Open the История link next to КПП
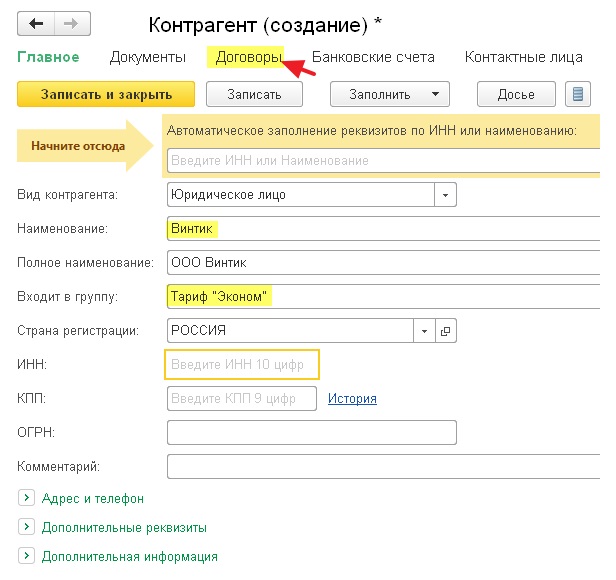The height and width of the screenshot is (580, 616). tap(352, 398)
